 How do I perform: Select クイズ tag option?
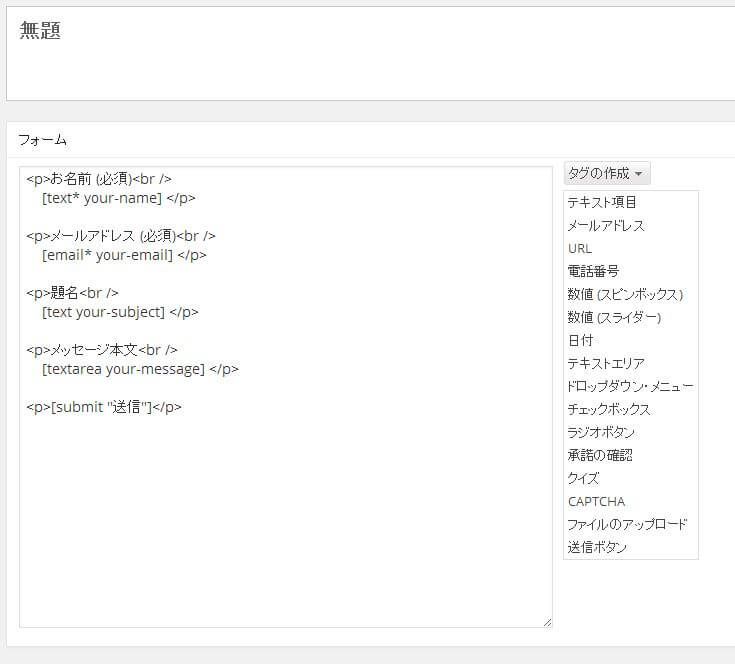(583, 478)
